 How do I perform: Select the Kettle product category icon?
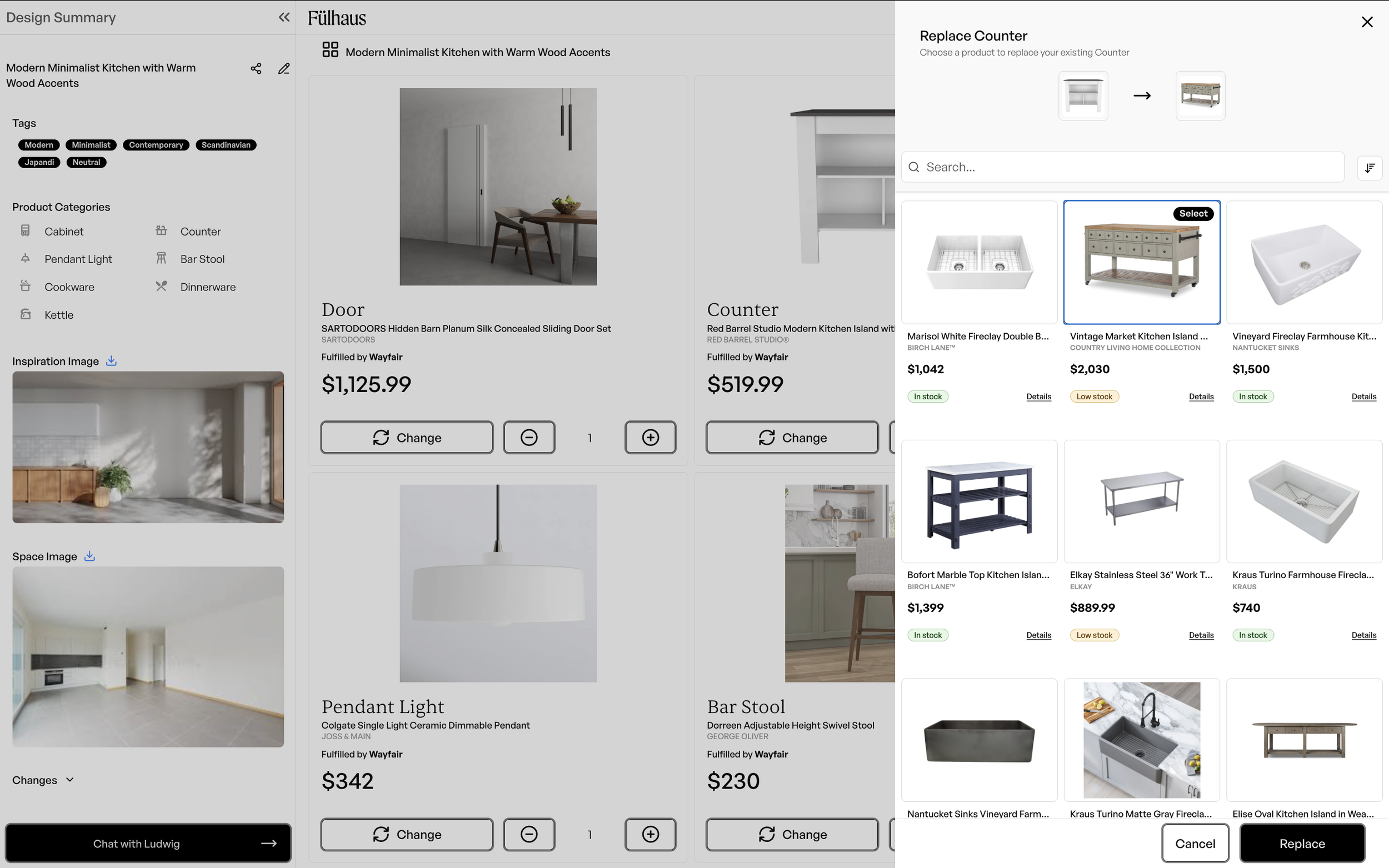[x=25, y=314]
